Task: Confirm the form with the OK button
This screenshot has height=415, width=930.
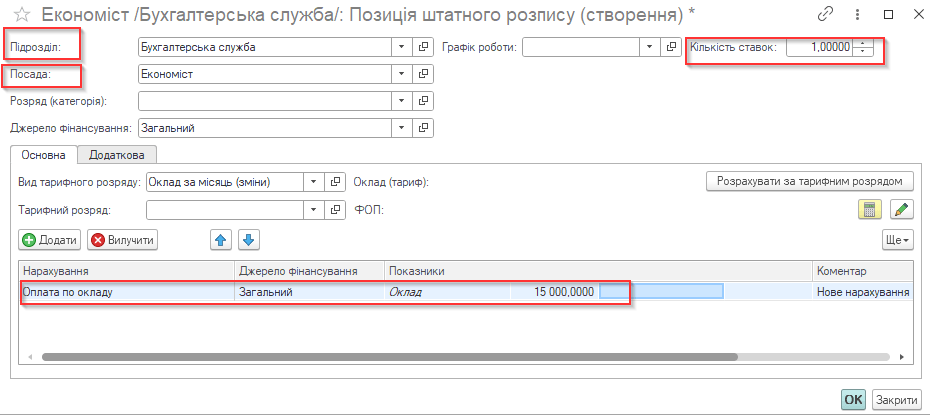Action: (x=853, y=400)
